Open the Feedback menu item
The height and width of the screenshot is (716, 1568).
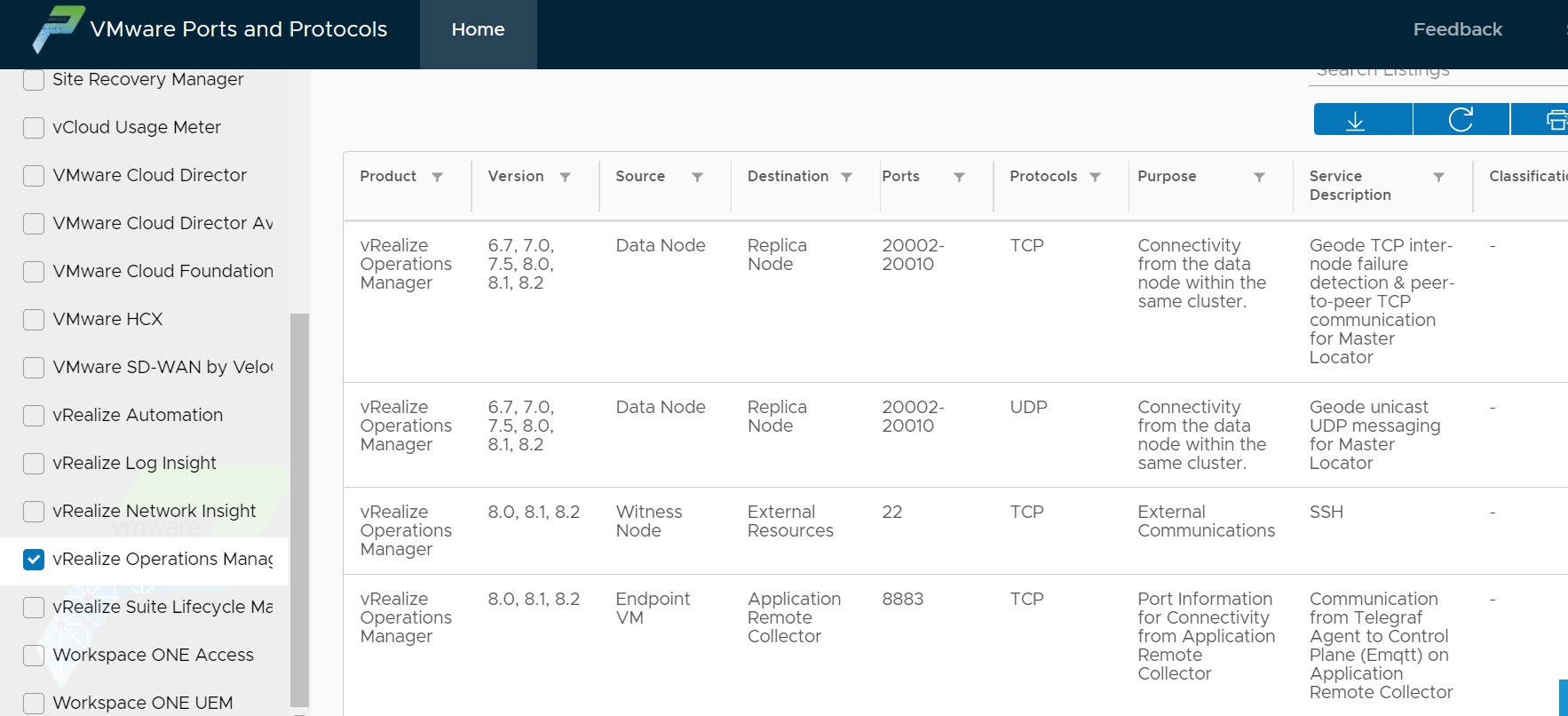[x=1457, y=29]
